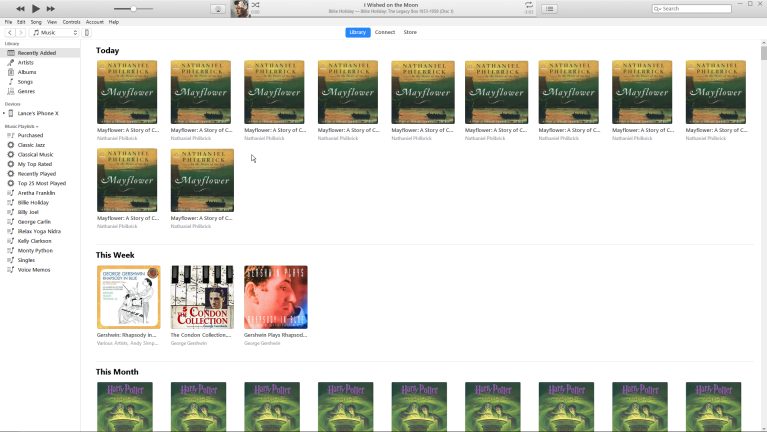Open the Up Next list button
Image resolution: width=767 pixels, height=432 pixels.
(549, 9)
